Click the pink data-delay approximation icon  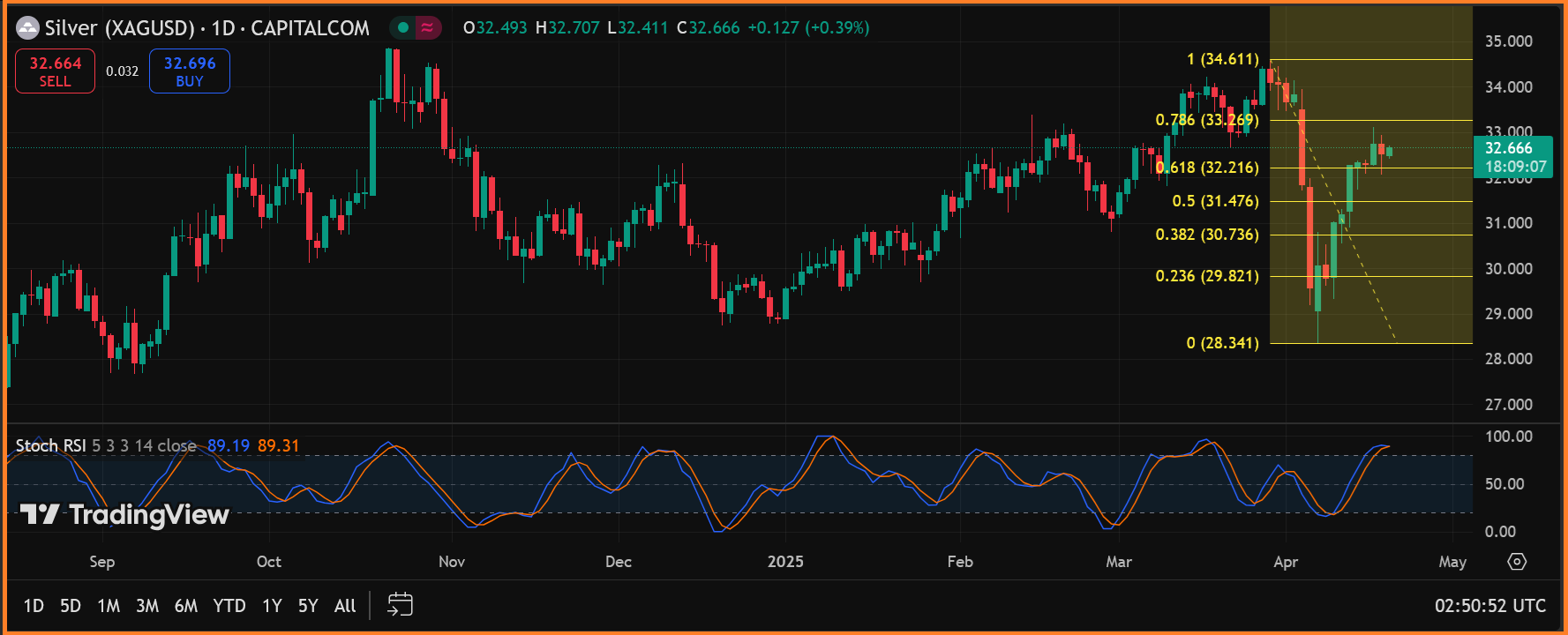pos(427,28)
